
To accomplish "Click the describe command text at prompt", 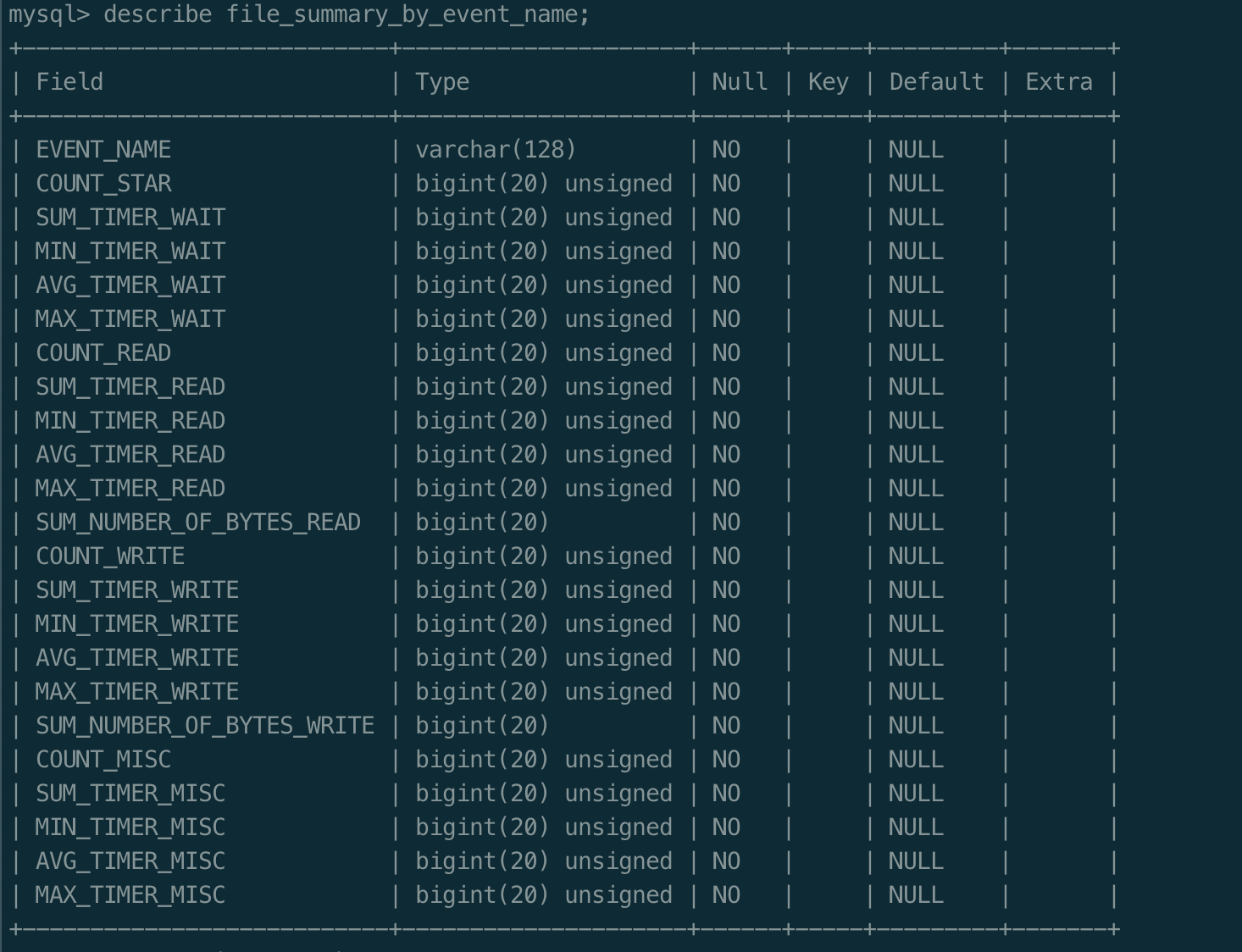I will [346, 14].
